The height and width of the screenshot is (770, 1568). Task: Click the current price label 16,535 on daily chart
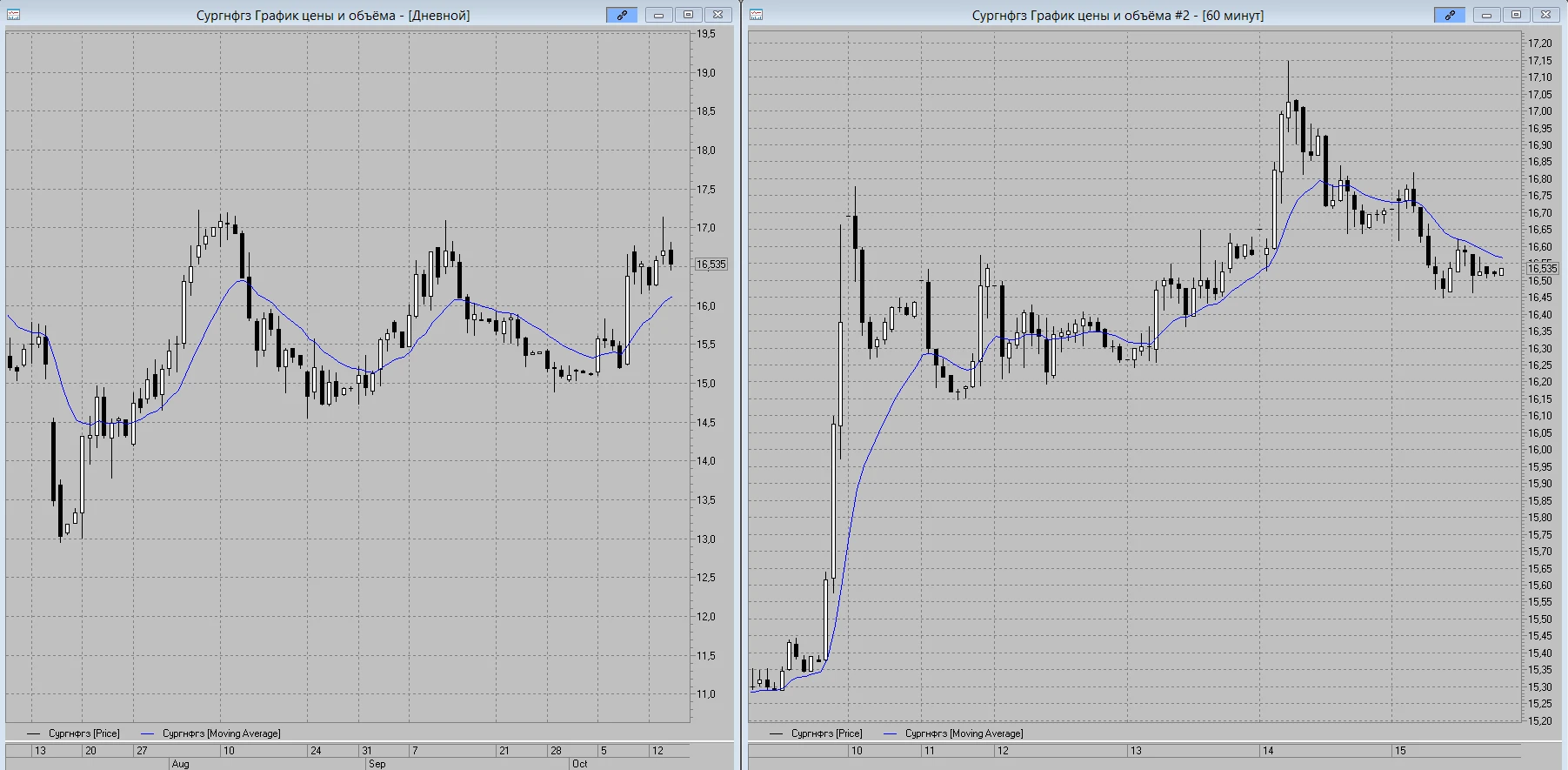pos(711,264)
